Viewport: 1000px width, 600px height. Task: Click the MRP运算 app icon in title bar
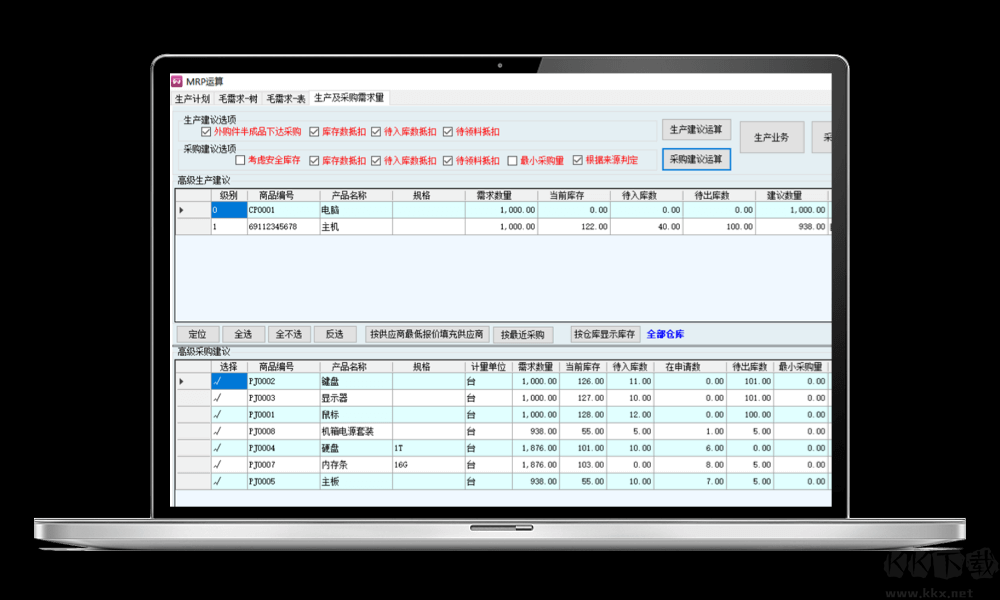(x=177, y=82)
